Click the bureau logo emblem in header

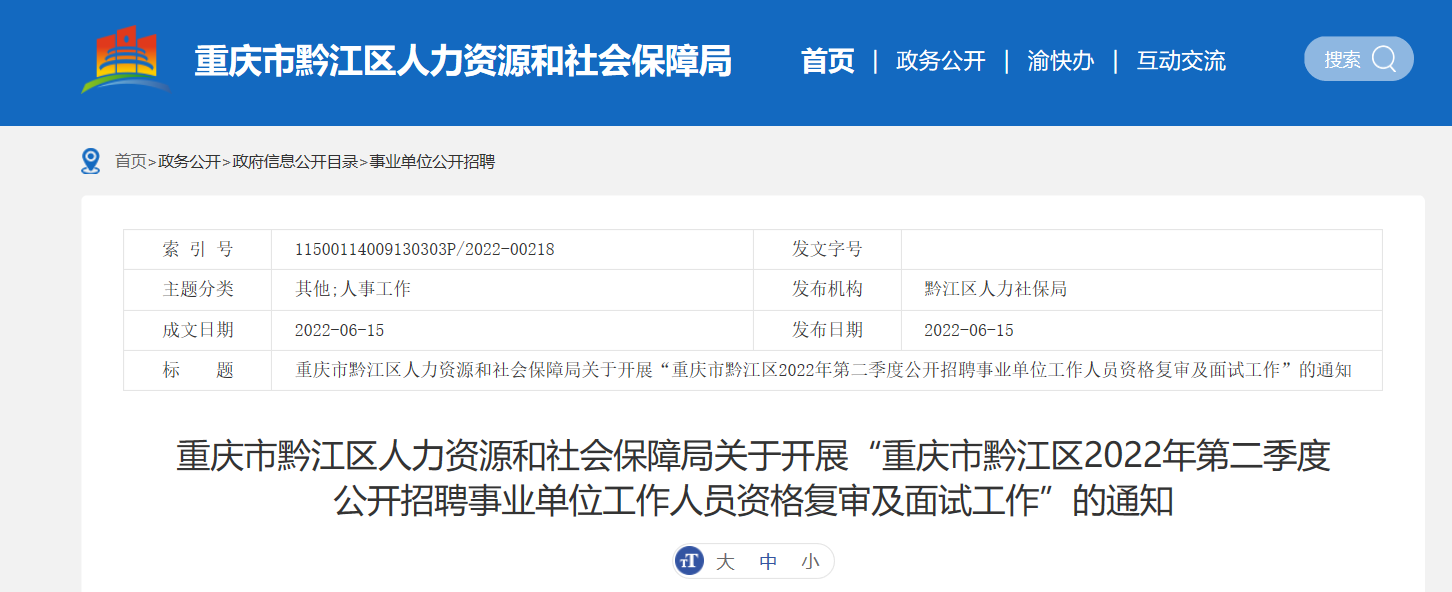125,60
